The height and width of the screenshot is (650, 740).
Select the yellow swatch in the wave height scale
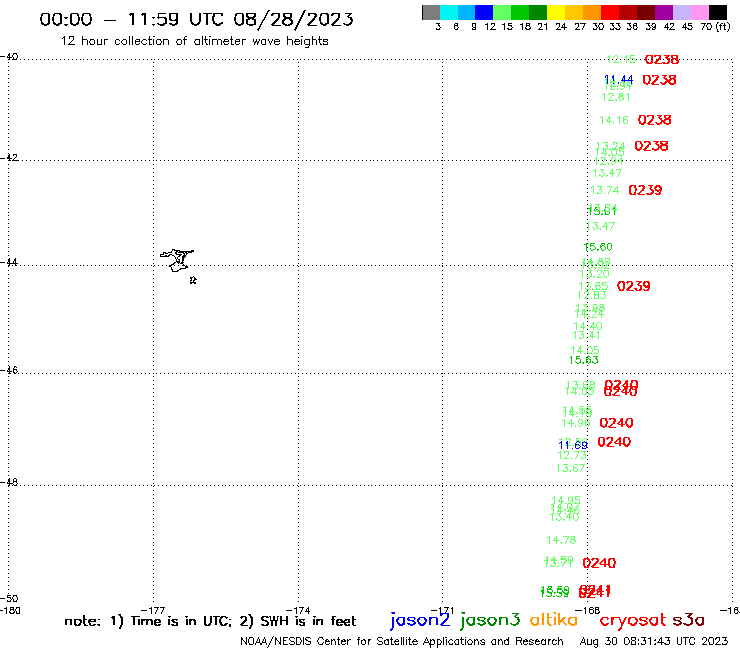(556, 12)
